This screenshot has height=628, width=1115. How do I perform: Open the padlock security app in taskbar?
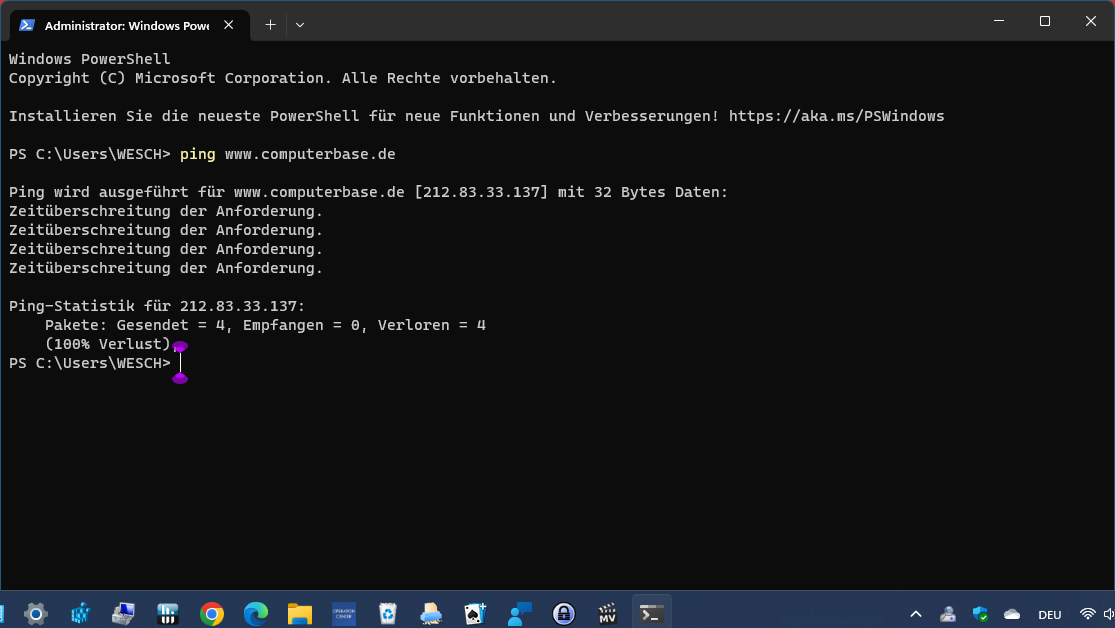point(564,613)
